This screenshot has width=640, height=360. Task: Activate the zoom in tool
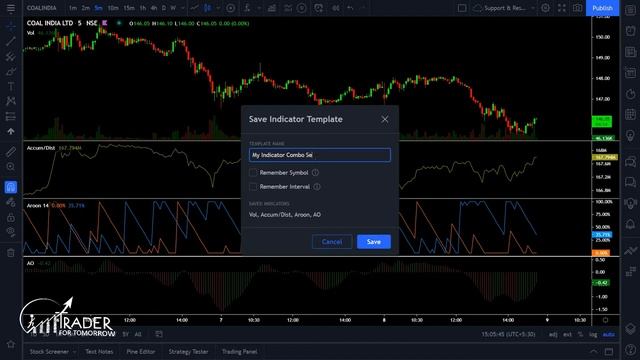coord(11,167)
